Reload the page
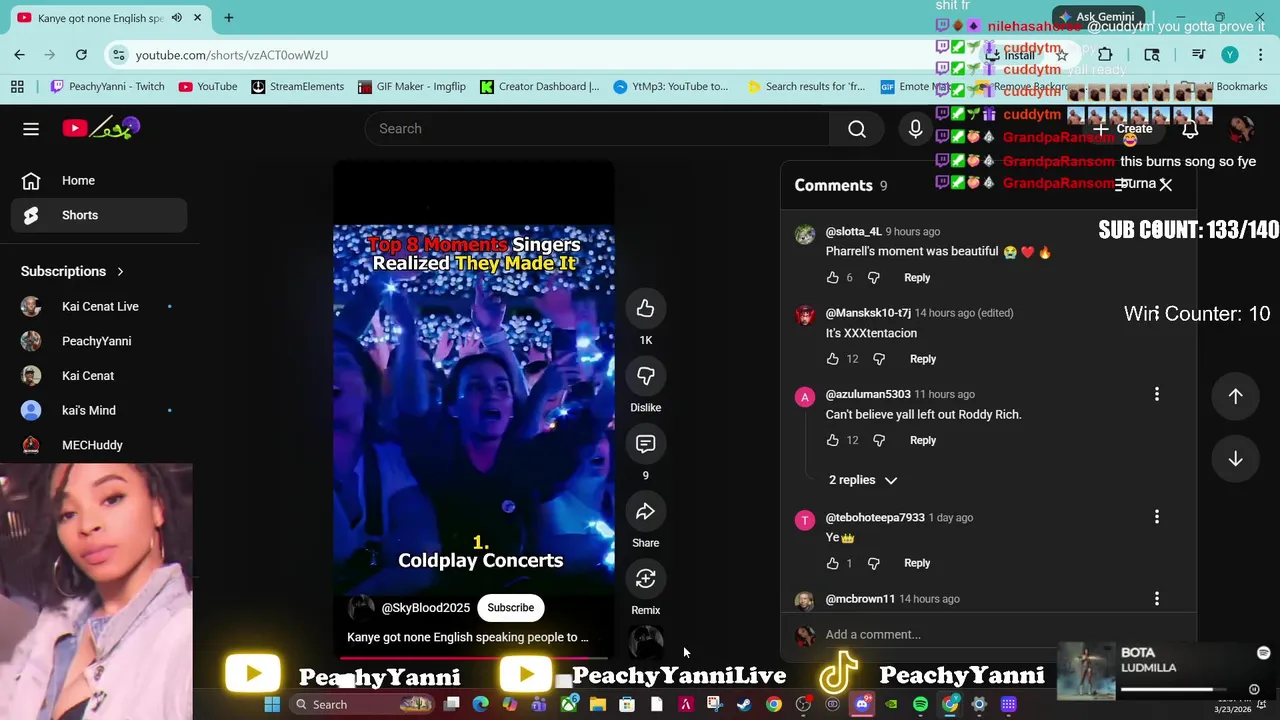Screen dimensions: 1280x720 click(x=81, y=55)
